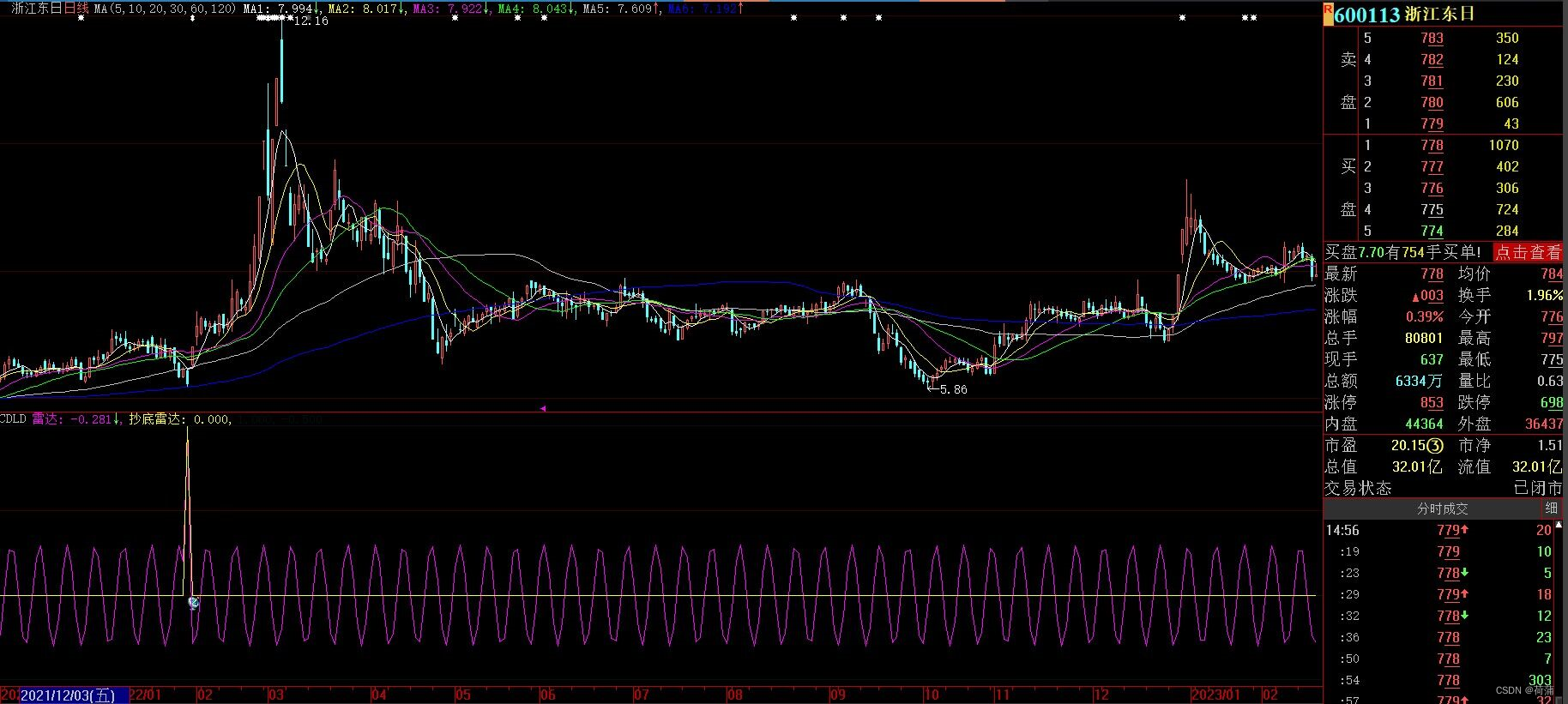Click the small magenta arrow marker above the CDLD pane
The image size is (1568, 704).
coord(543,408)
